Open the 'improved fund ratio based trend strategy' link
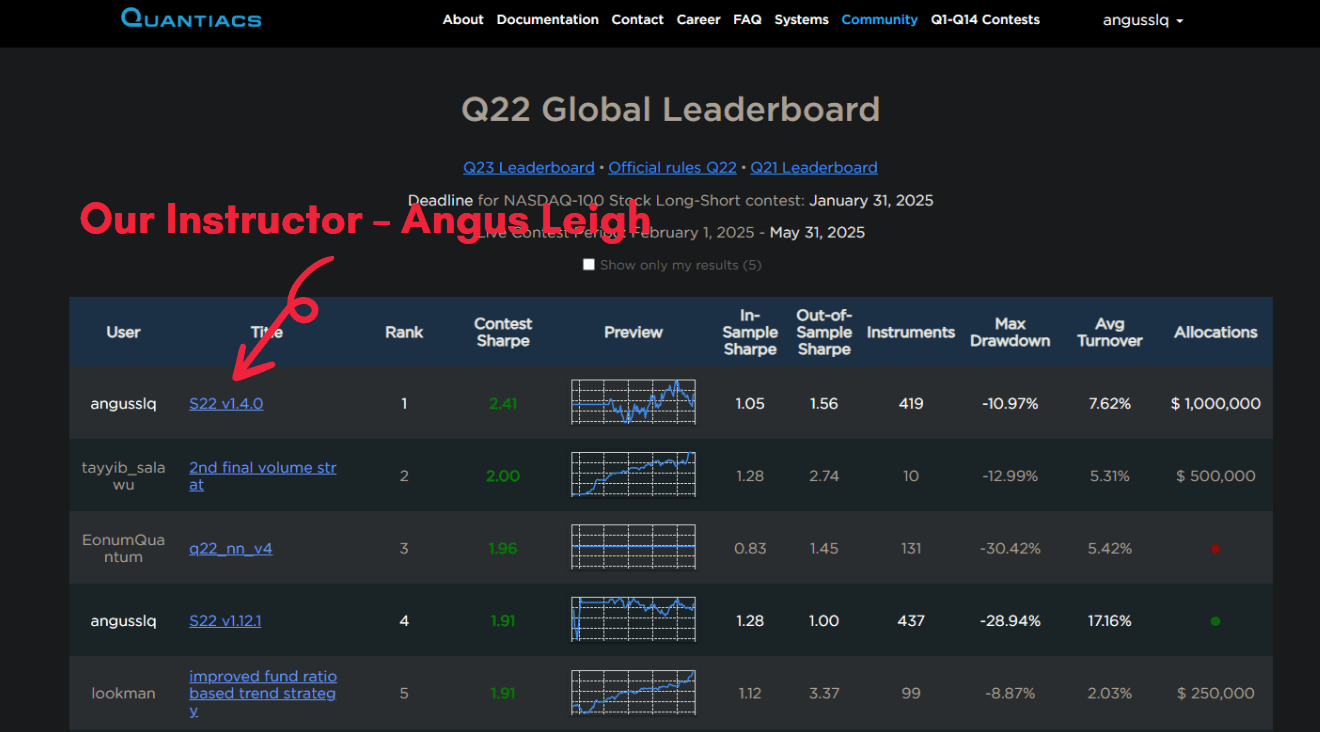Viewport: 1320px width, 732px height. (263, 693)
